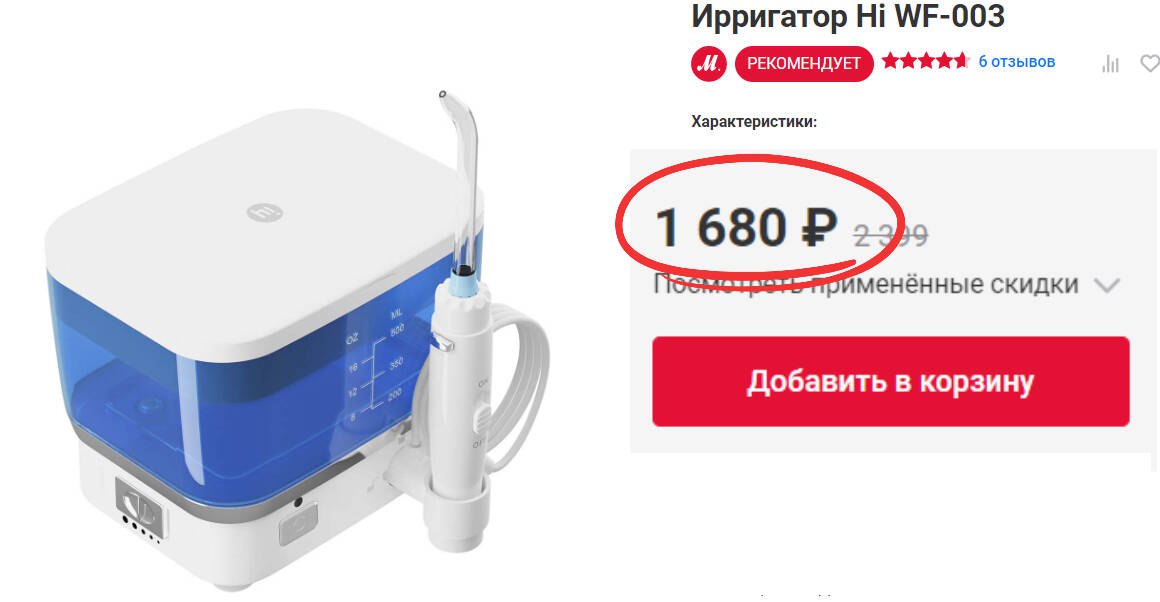This screenshot has width=1160, height=602.
Task: Click the 'Характеристики:' section label
Action: 754,122
